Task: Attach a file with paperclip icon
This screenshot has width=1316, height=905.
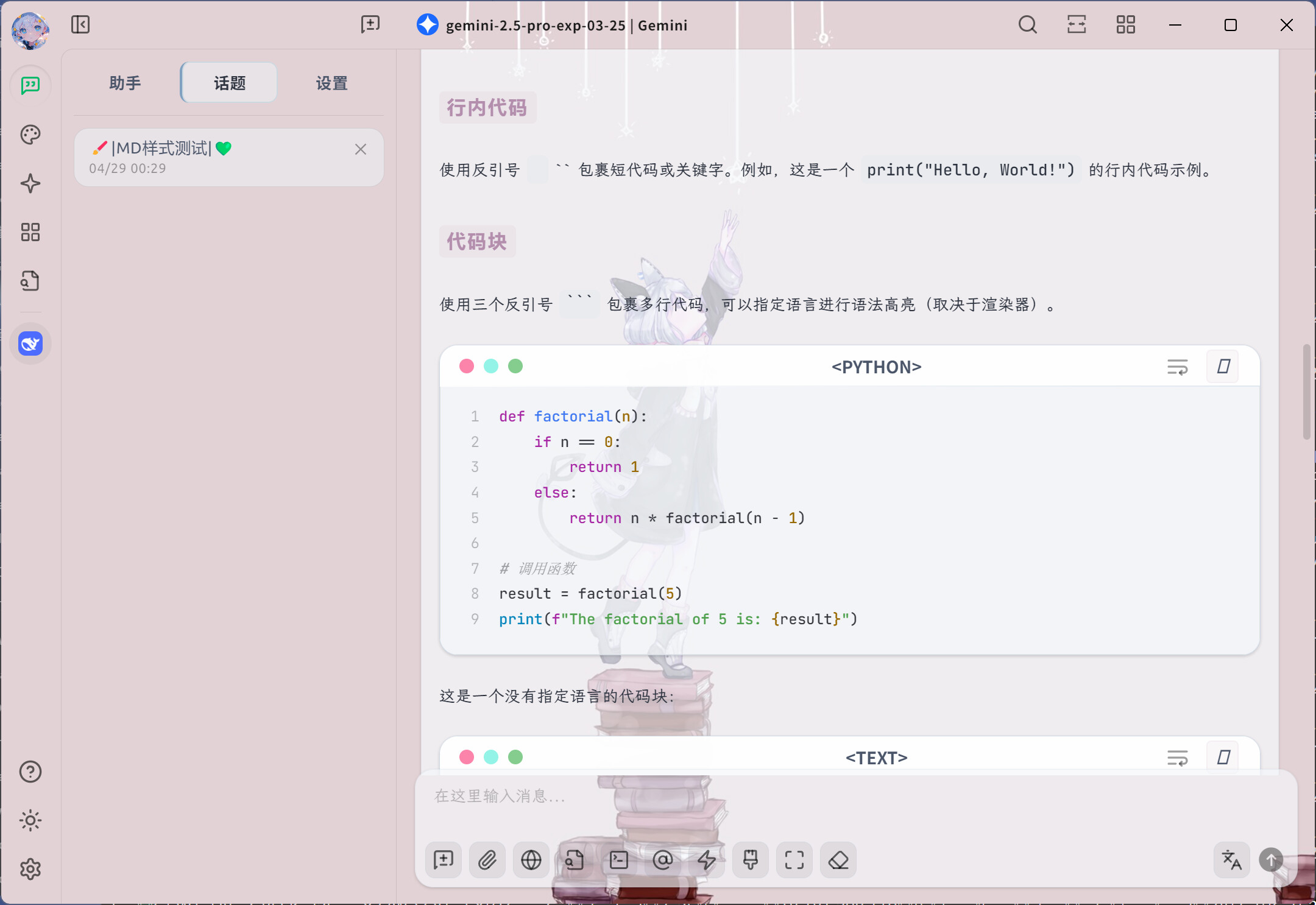Action: point(487,860)
